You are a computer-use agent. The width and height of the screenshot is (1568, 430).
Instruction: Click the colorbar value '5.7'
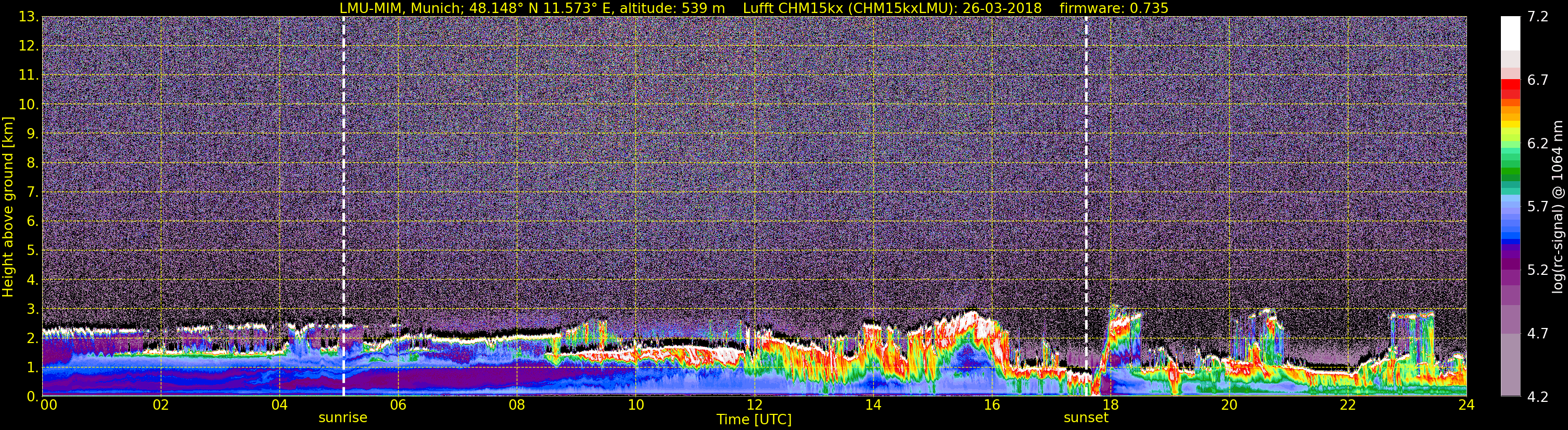(1538, 207)
